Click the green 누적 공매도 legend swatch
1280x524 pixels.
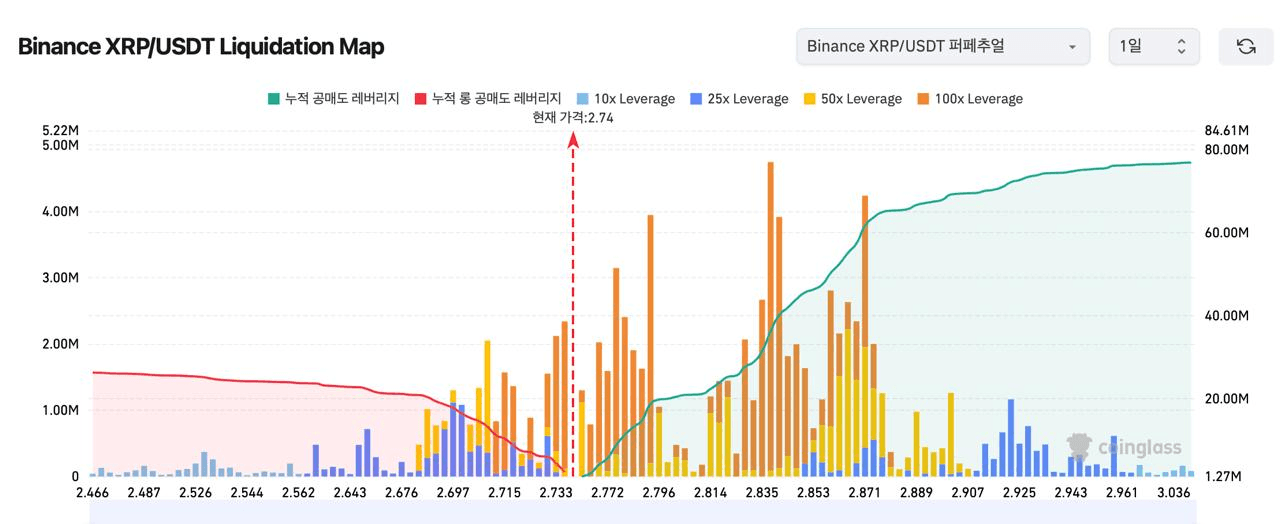click(x=273, y=98)
